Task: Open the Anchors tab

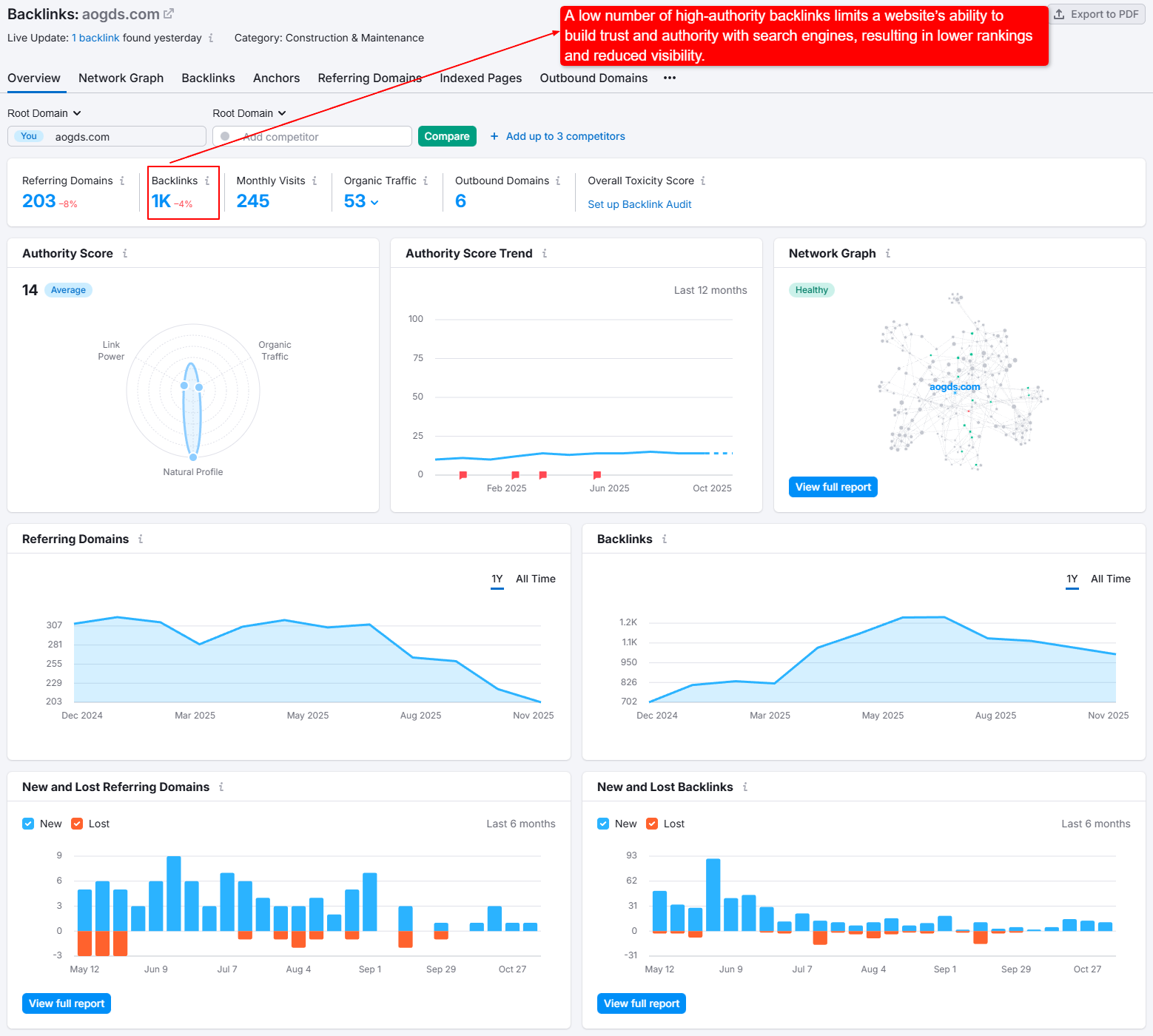Action: pos(276,78)
